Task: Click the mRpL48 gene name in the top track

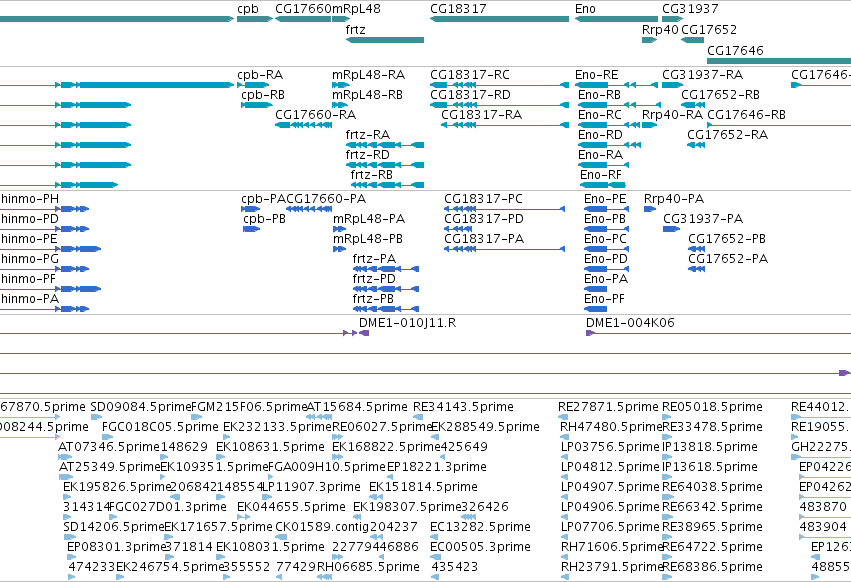Action: pos(356,9)
